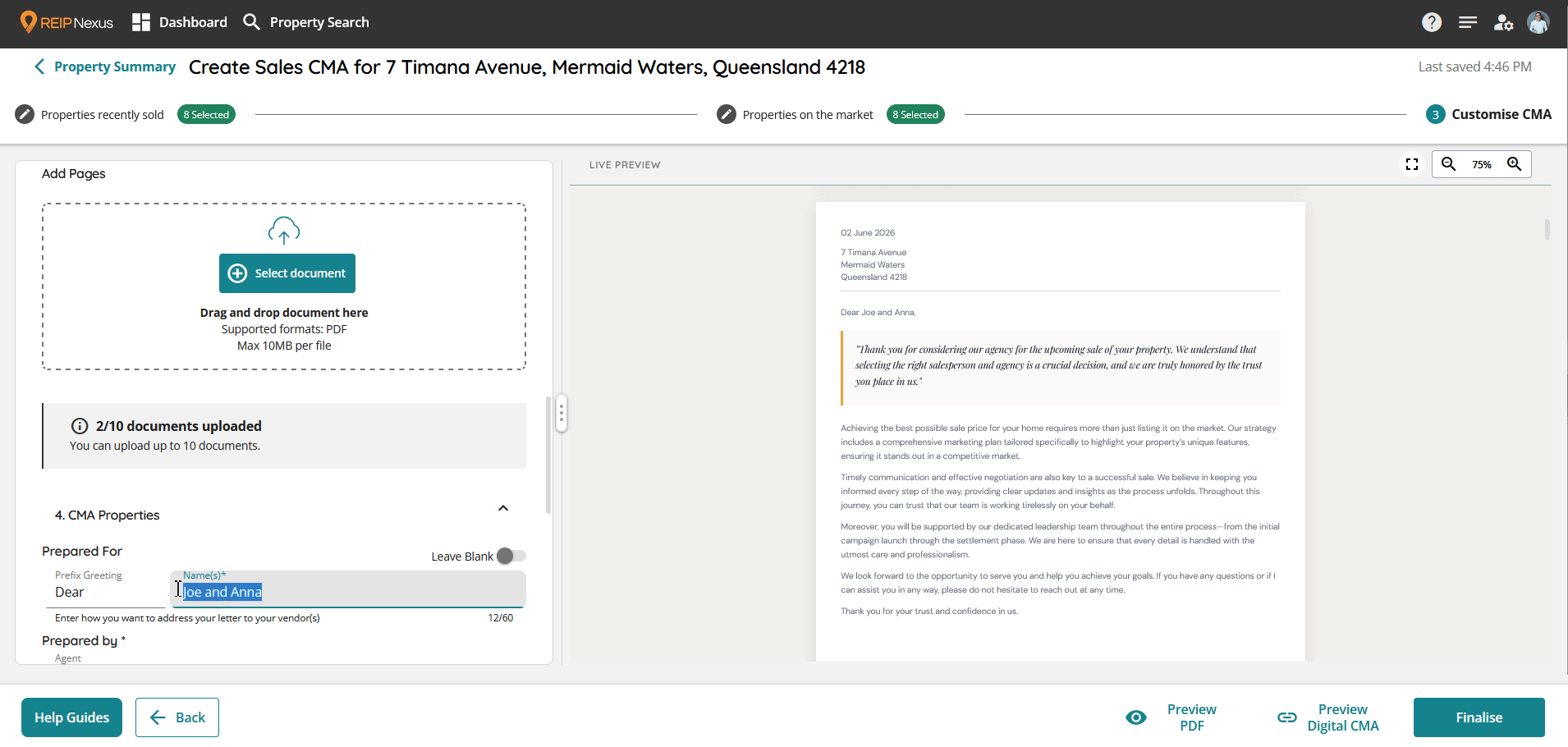Click the recently sold 8 Selected badge
1568x747 pixels.
point(206,114)
